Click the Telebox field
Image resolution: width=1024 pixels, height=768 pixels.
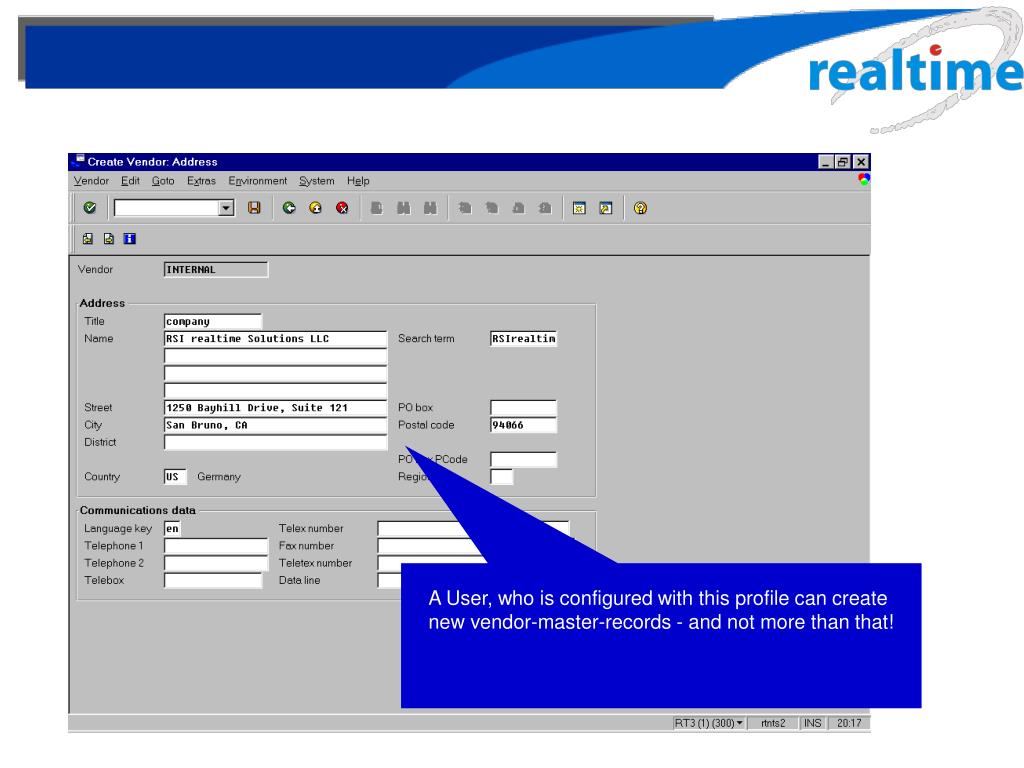213,580
